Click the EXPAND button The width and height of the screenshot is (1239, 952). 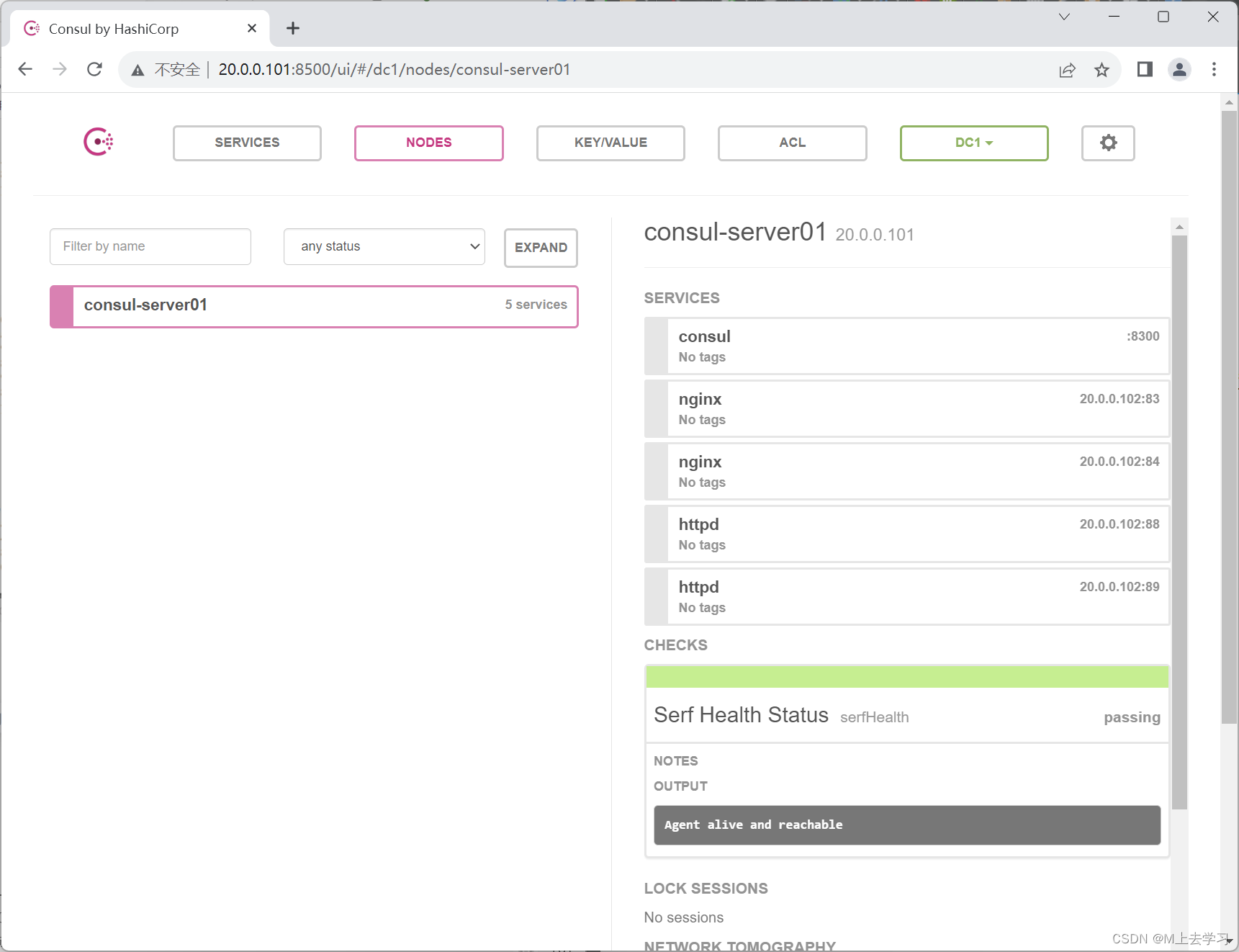tap(541, 248)
